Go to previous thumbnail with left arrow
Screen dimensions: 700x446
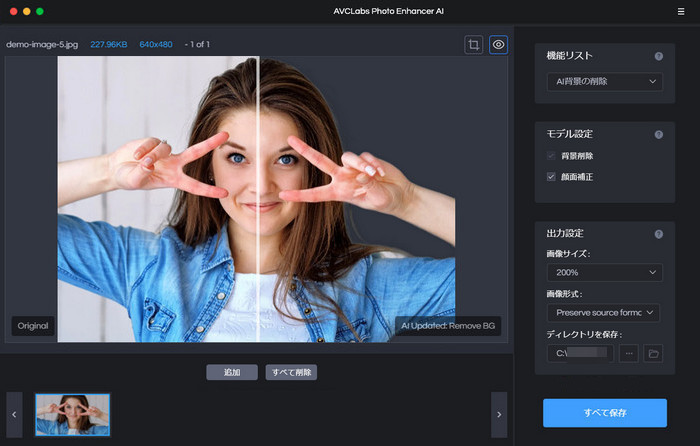pos(14,415)
